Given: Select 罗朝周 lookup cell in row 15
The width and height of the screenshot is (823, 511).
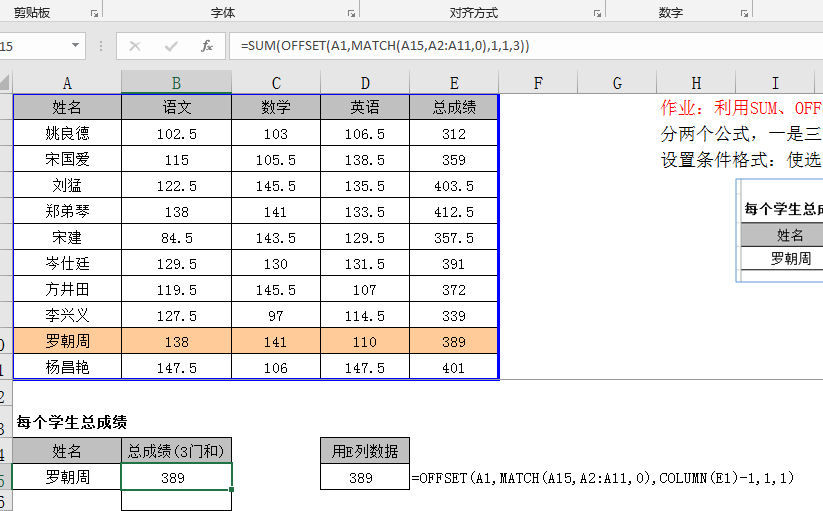Looking at the screenshot, I should [67, 477].
